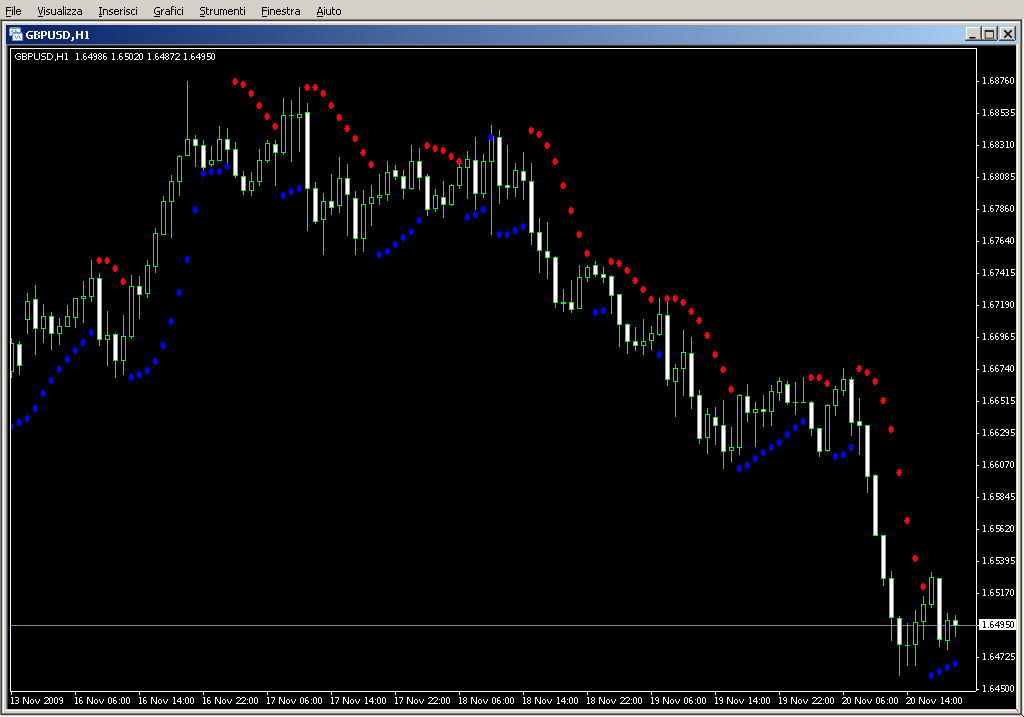Click the 1.68085 price scale label
1024x717 pixels.
[998, 177]
